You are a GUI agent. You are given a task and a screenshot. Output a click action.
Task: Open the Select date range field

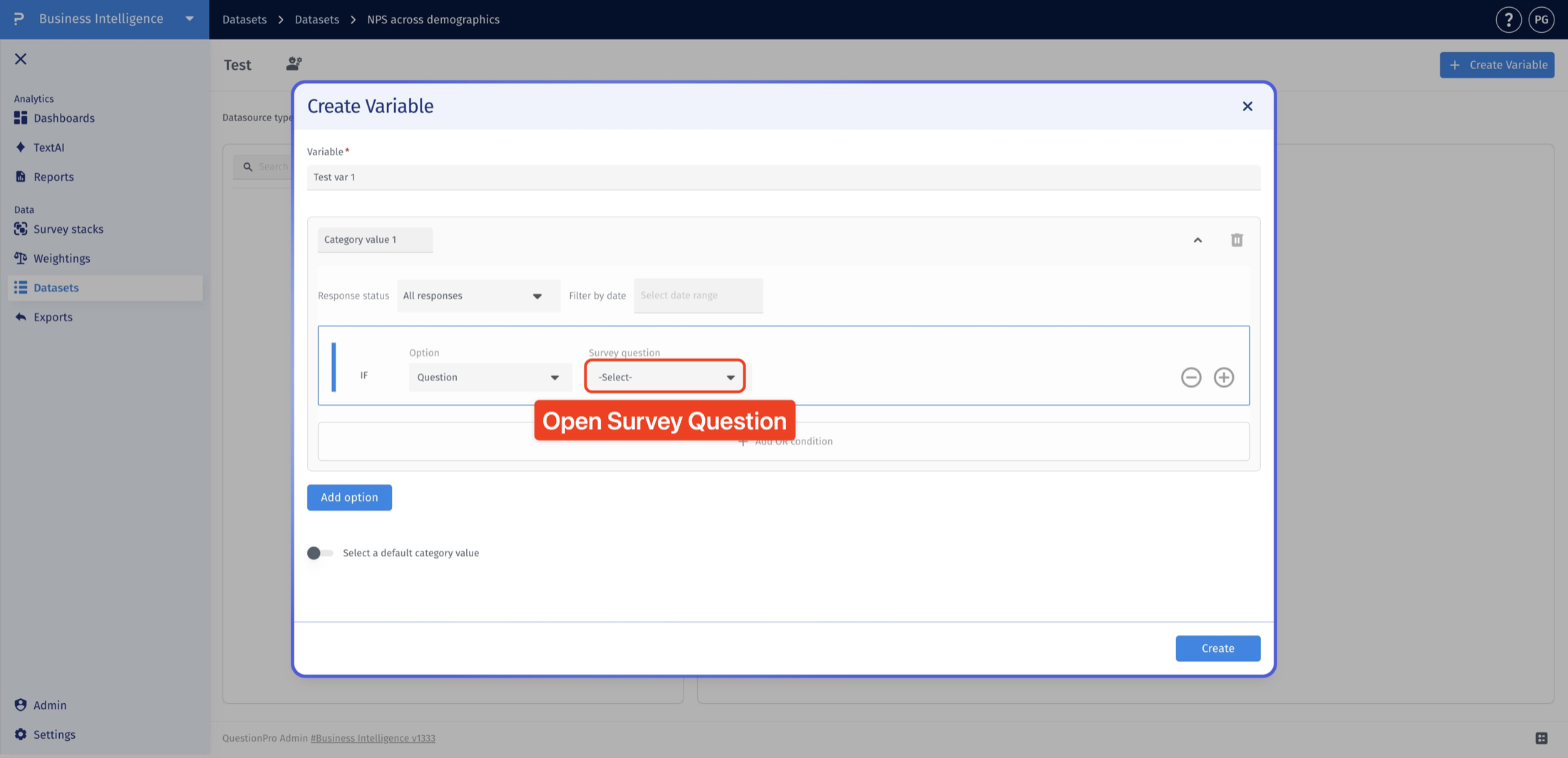click(x=698, y=296)
